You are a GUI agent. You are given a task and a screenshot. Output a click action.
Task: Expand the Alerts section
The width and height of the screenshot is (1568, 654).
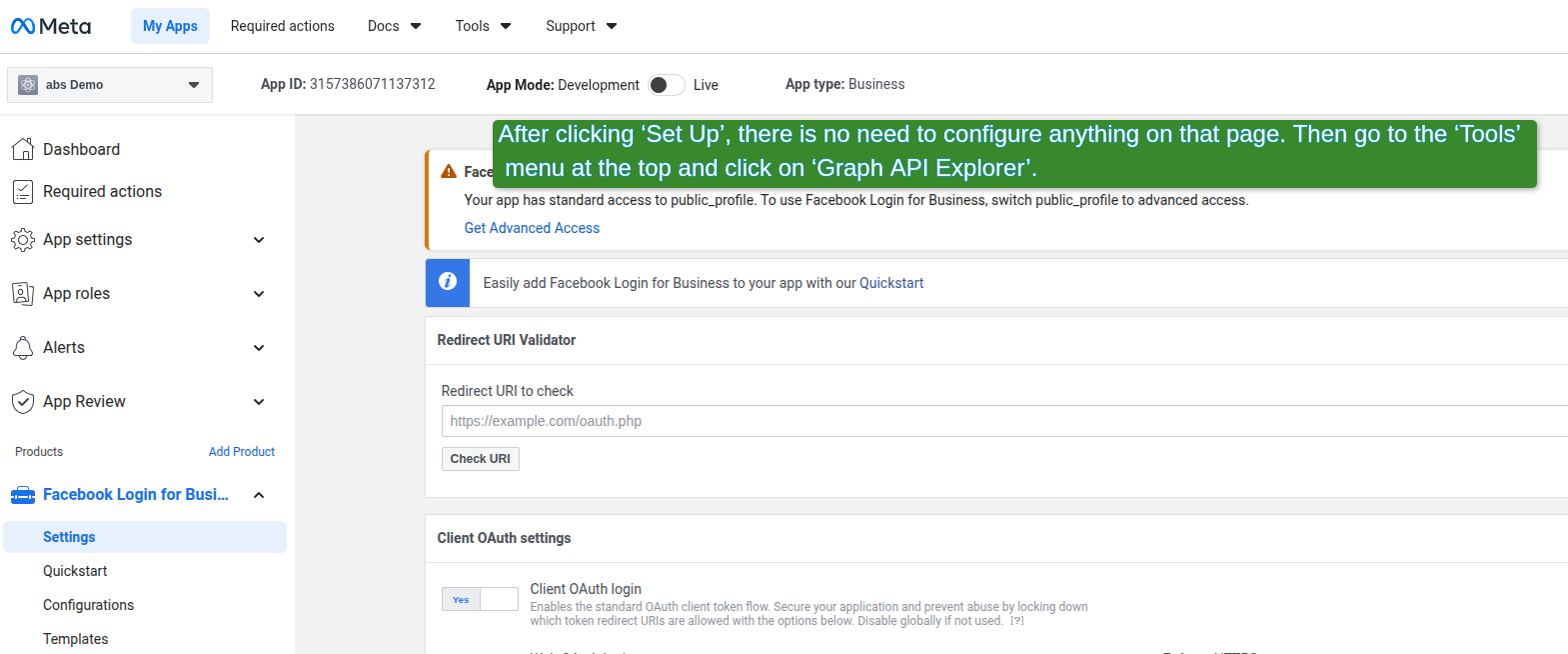[x=259, y=348]
